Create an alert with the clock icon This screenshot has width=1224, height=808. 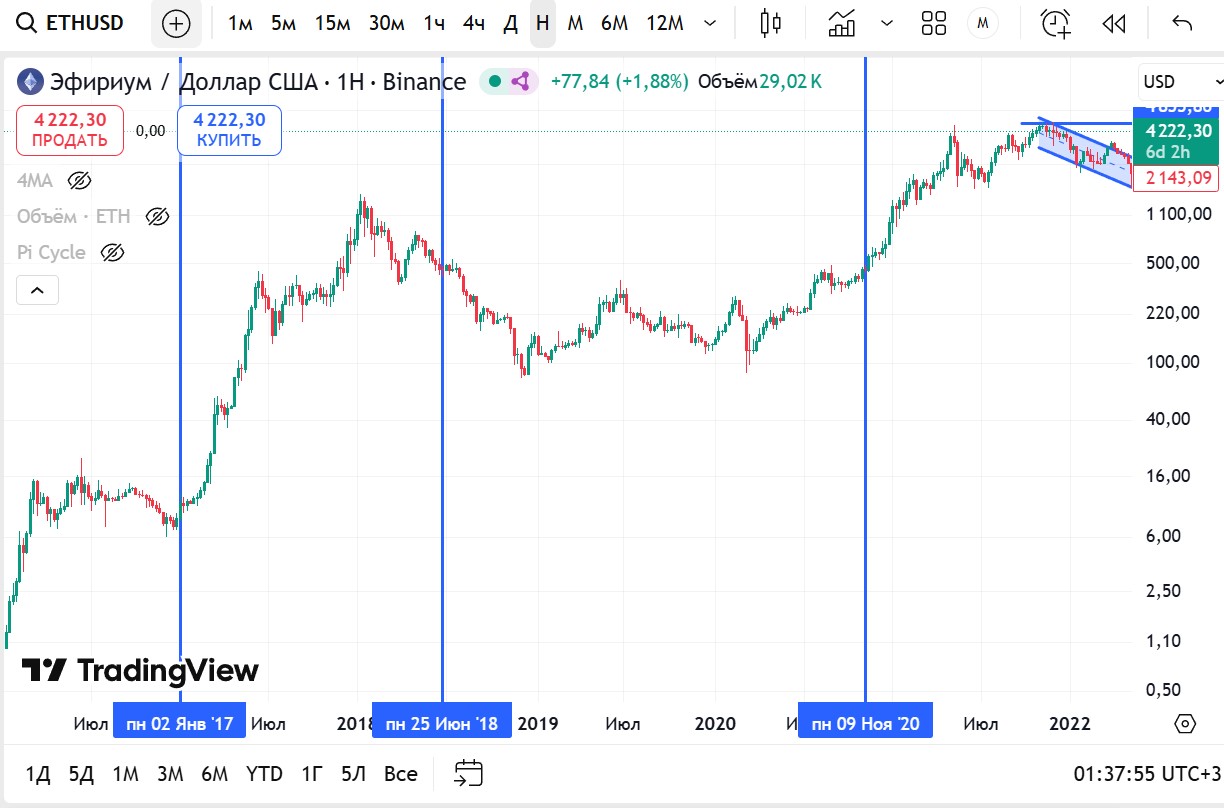[1056, 24]
